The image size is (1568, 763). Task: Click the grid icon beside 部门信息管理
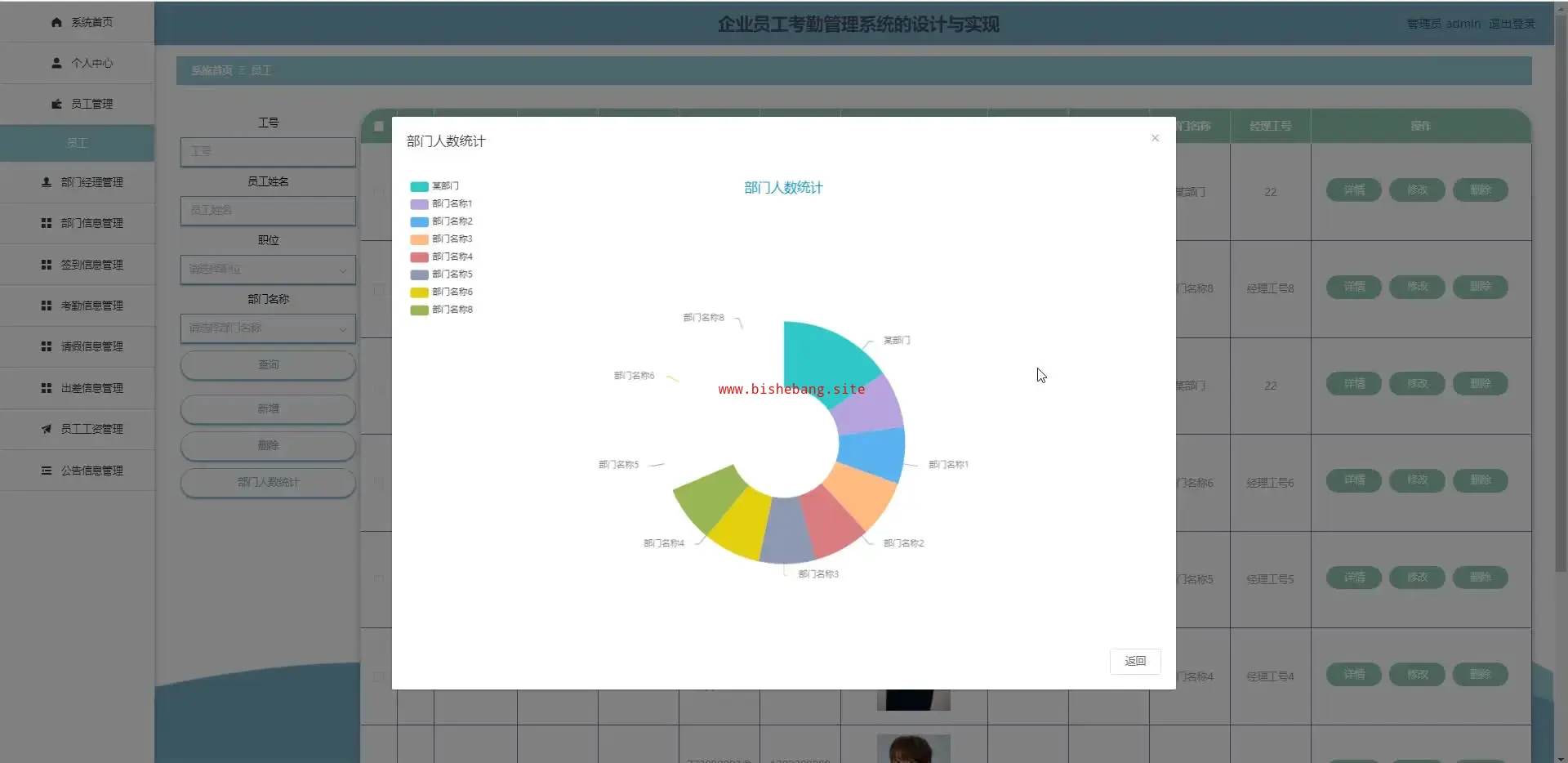pyautogui.click(x=47, y=223)
